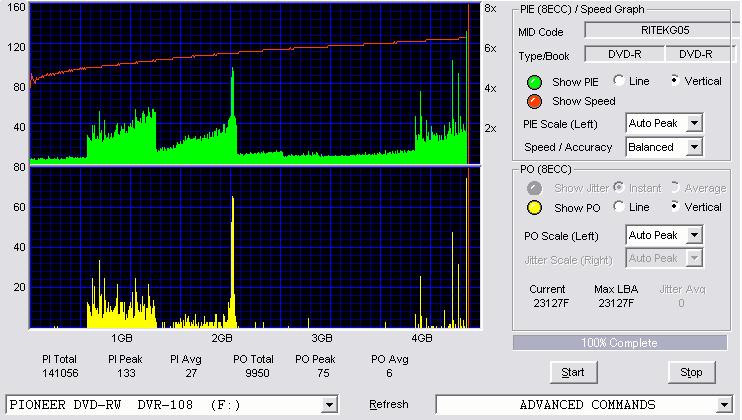The width and height of the screenshot is (742, 420).
Task: Toggle the yellow Show PO indicator
Action: click(534, 208)
